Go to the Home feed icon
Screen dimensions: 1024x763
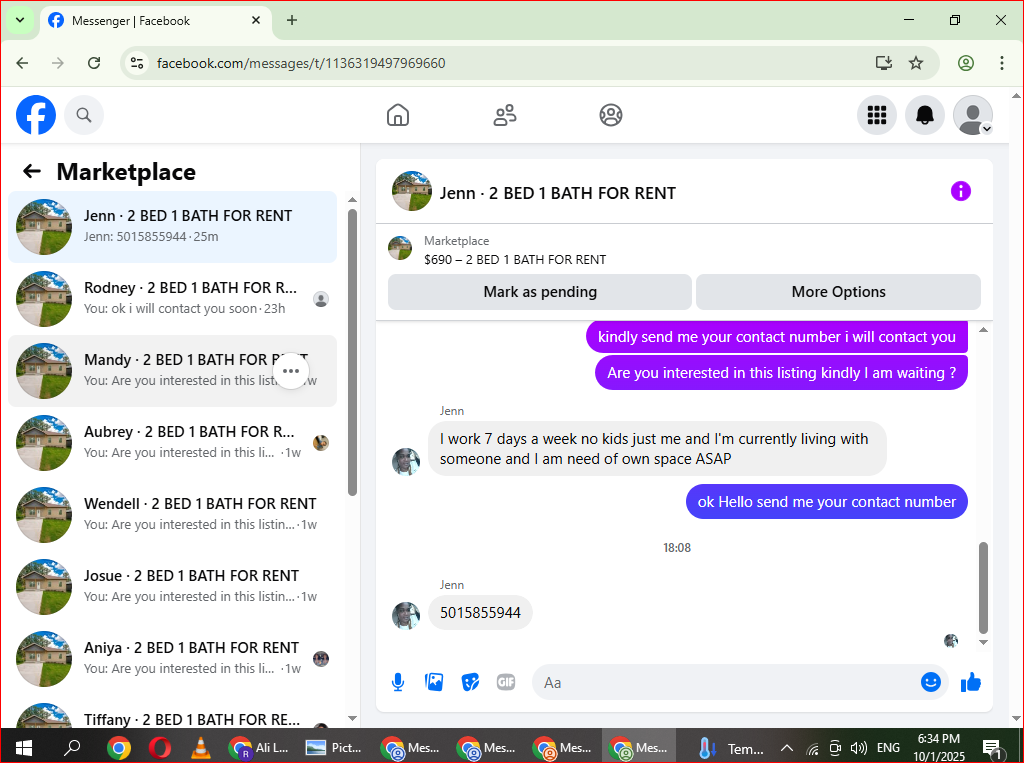[x=398, y=115]
